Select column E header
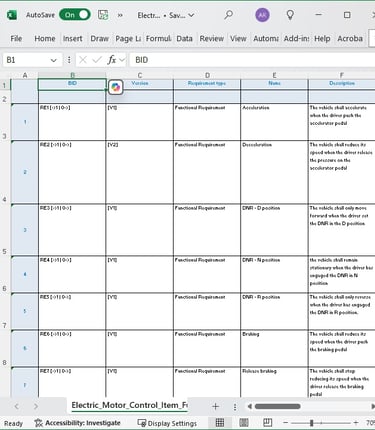Viewport: 375px width, 430px height. tap(274, 75)
